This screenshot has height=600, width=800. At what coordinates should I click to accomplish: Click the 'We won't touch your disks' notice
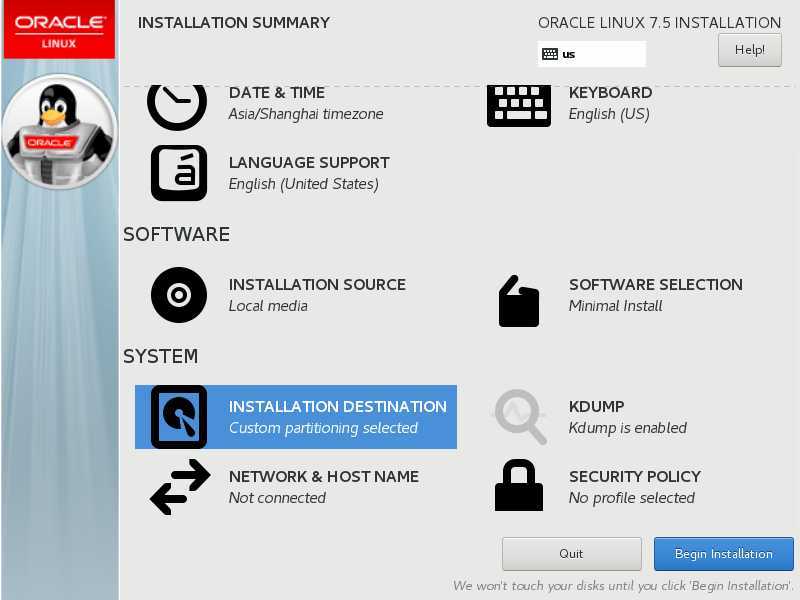(623, 586)
